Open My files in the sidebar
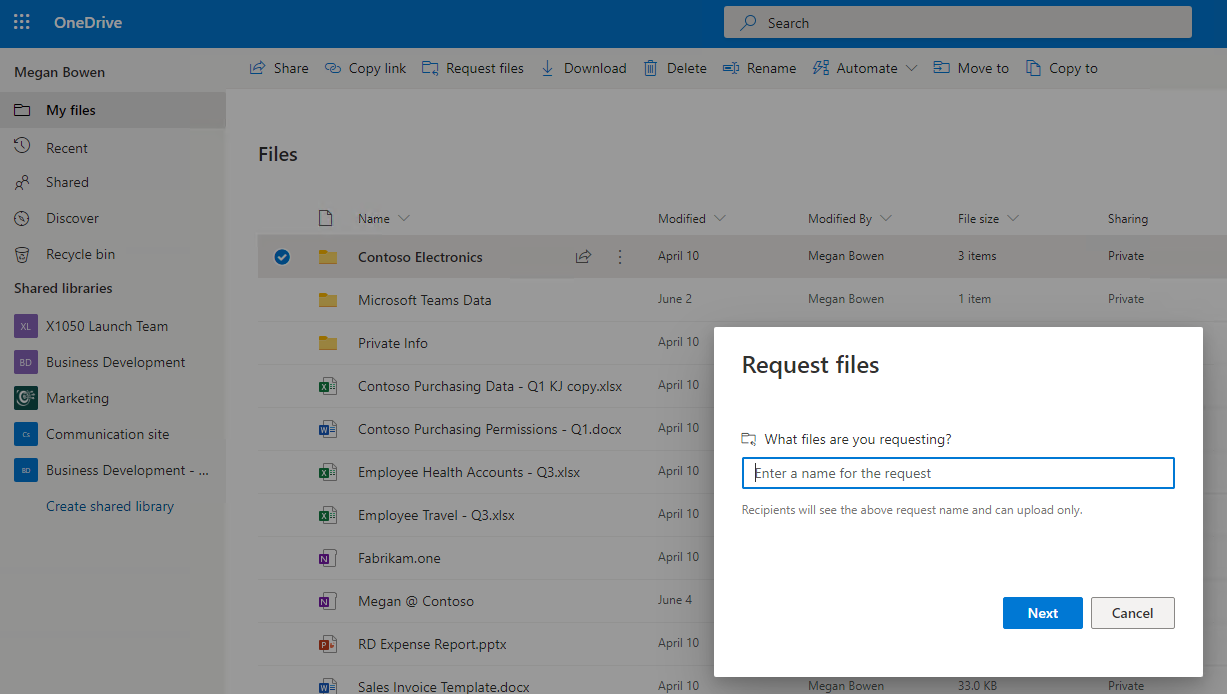 pyautogui.click(x=113, y=110)
